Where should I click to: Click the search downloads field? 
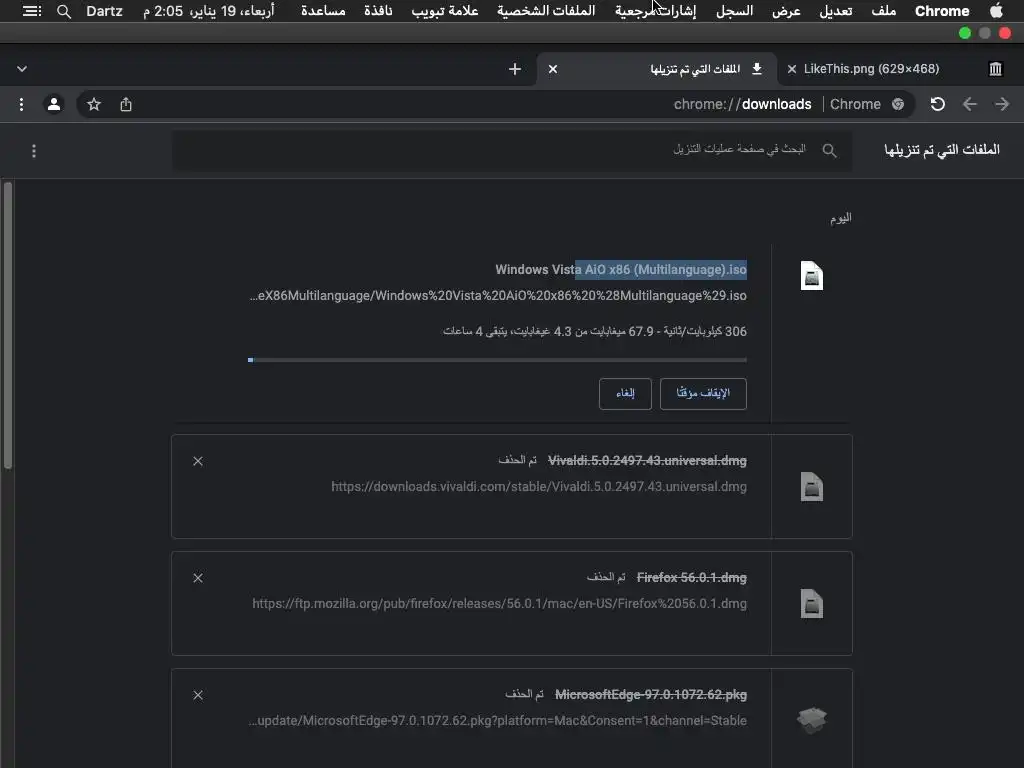(512, 150)
